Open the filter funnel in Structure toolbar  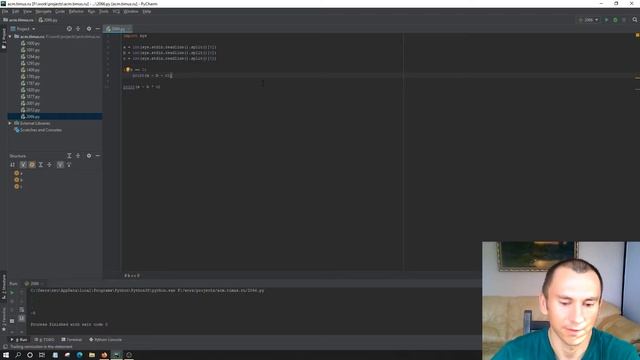[69, 164]
